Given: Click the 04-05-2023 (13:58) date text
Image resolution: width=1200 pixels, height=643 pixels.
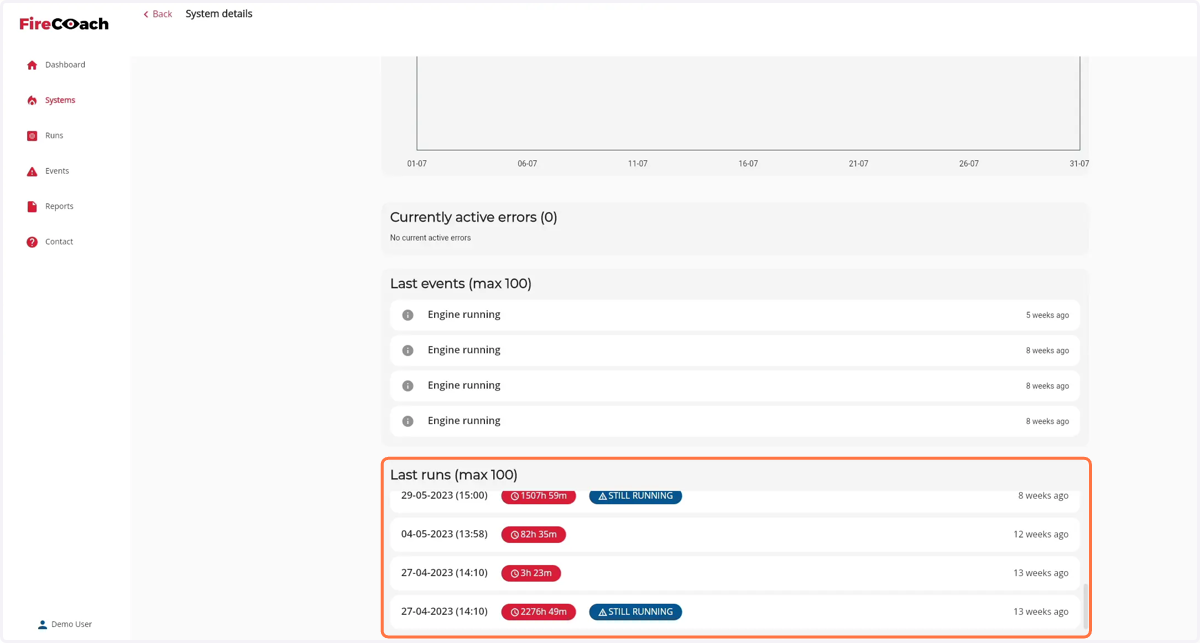Looking at the screenshot, I should (444, 534).
